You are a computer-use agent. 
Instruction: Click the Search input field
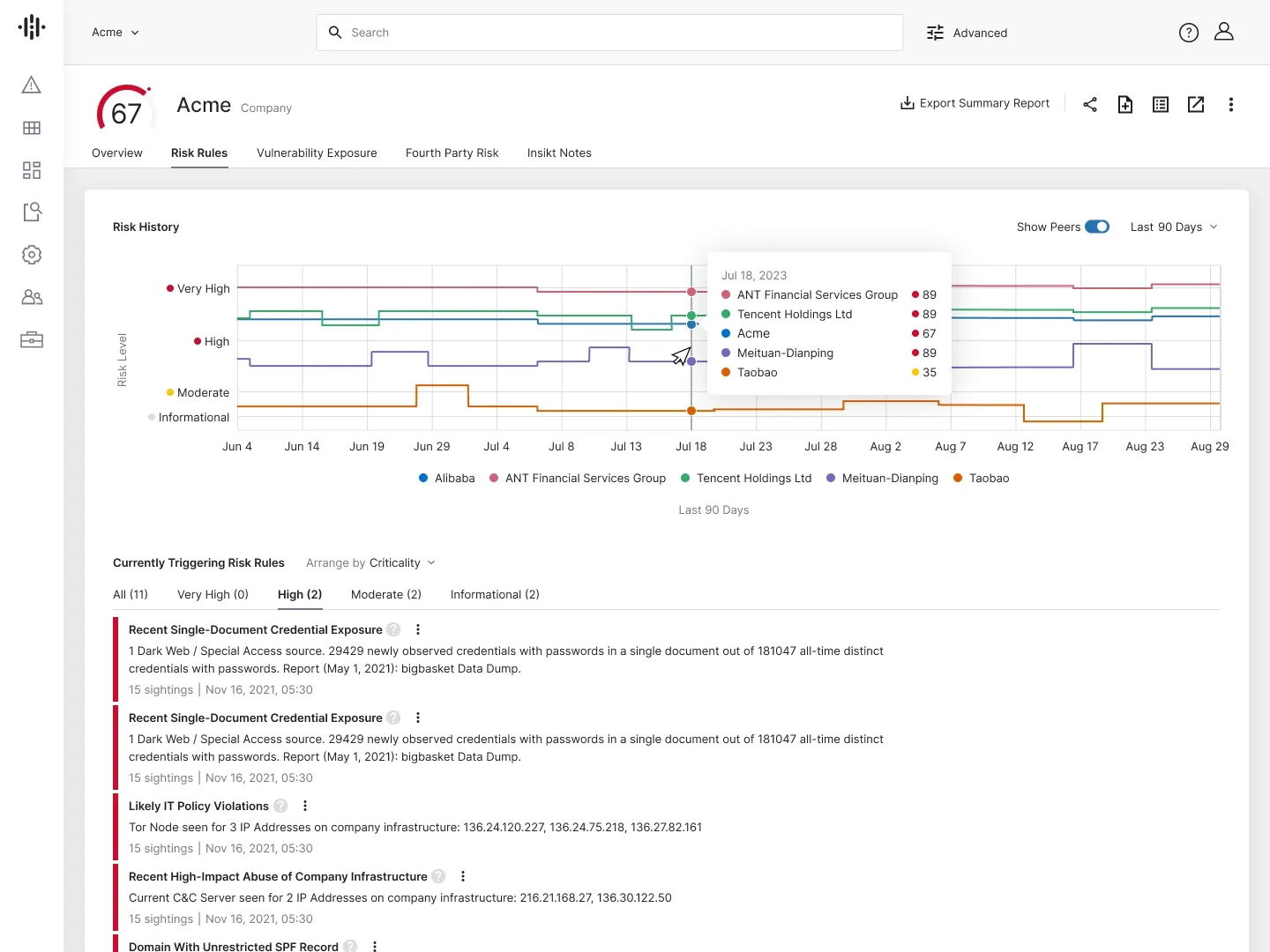(609, 33)
